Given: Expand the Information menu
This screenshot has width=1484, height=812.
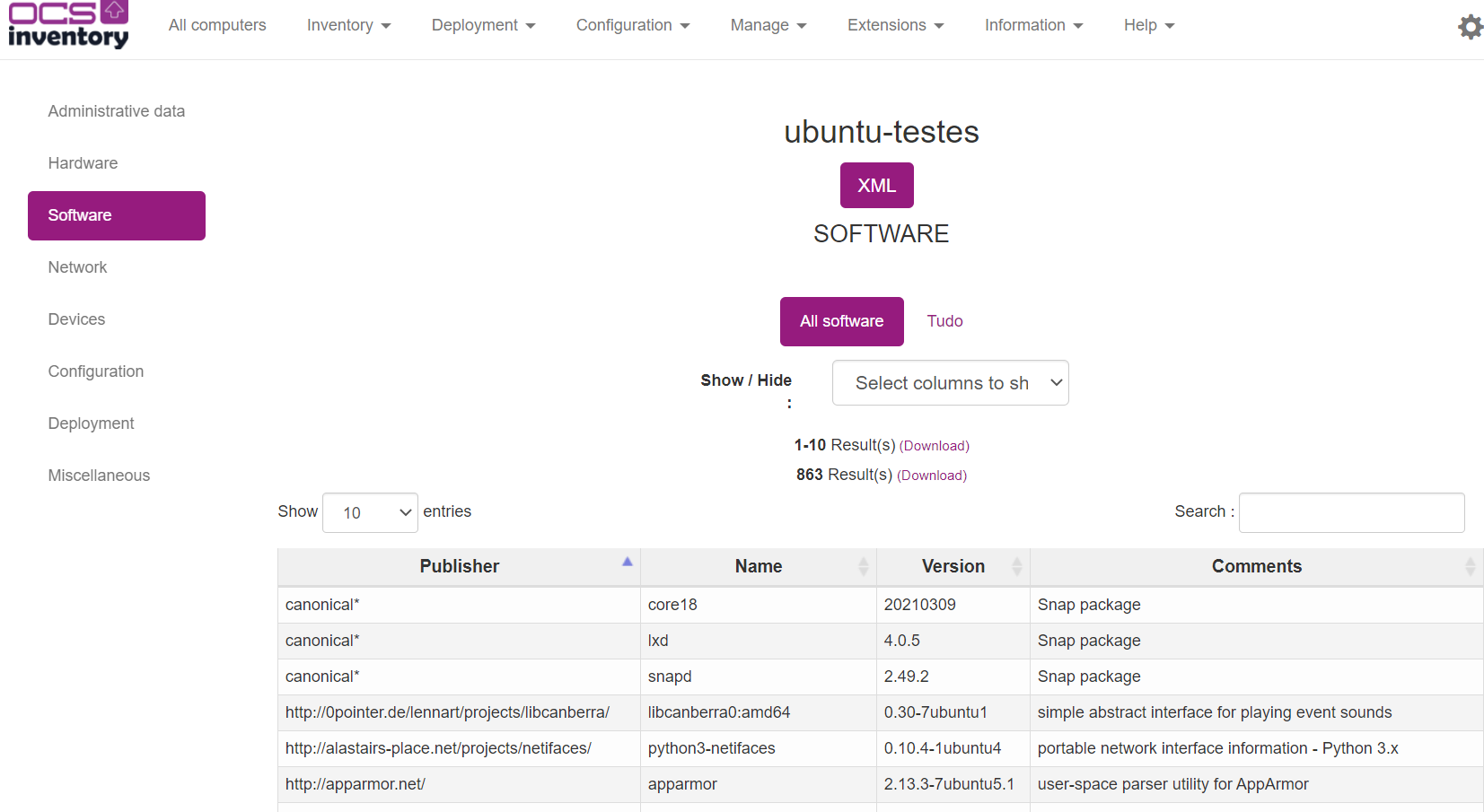Looking at the screenshot, I should coord(1033,25).
